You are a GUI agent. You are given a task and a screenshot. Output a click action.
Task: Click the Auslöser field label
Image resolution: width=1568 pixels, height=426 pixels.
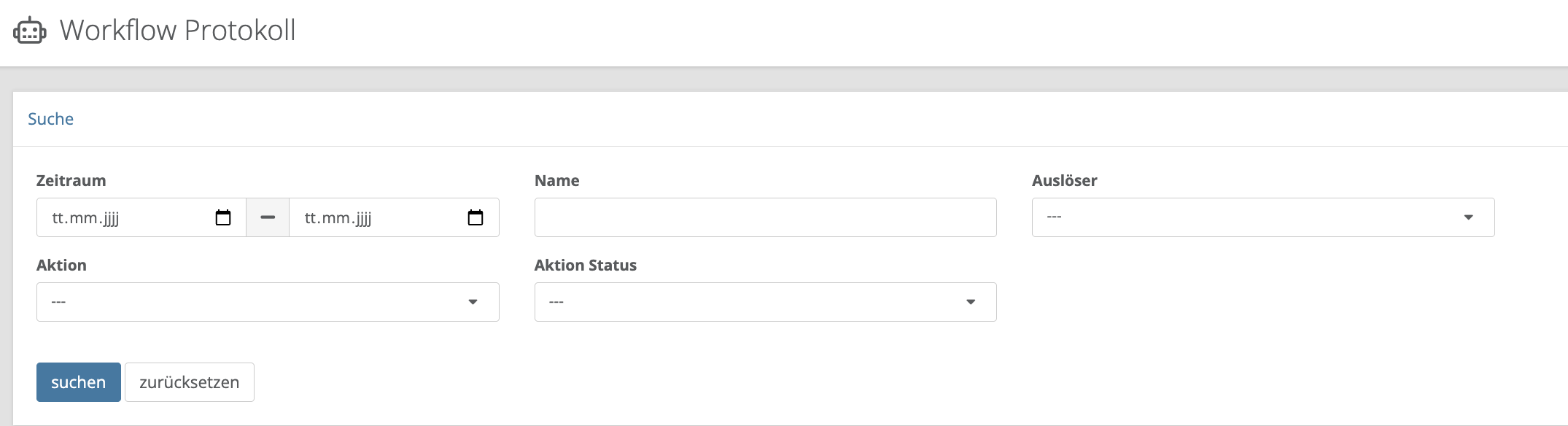(1064, 181)
